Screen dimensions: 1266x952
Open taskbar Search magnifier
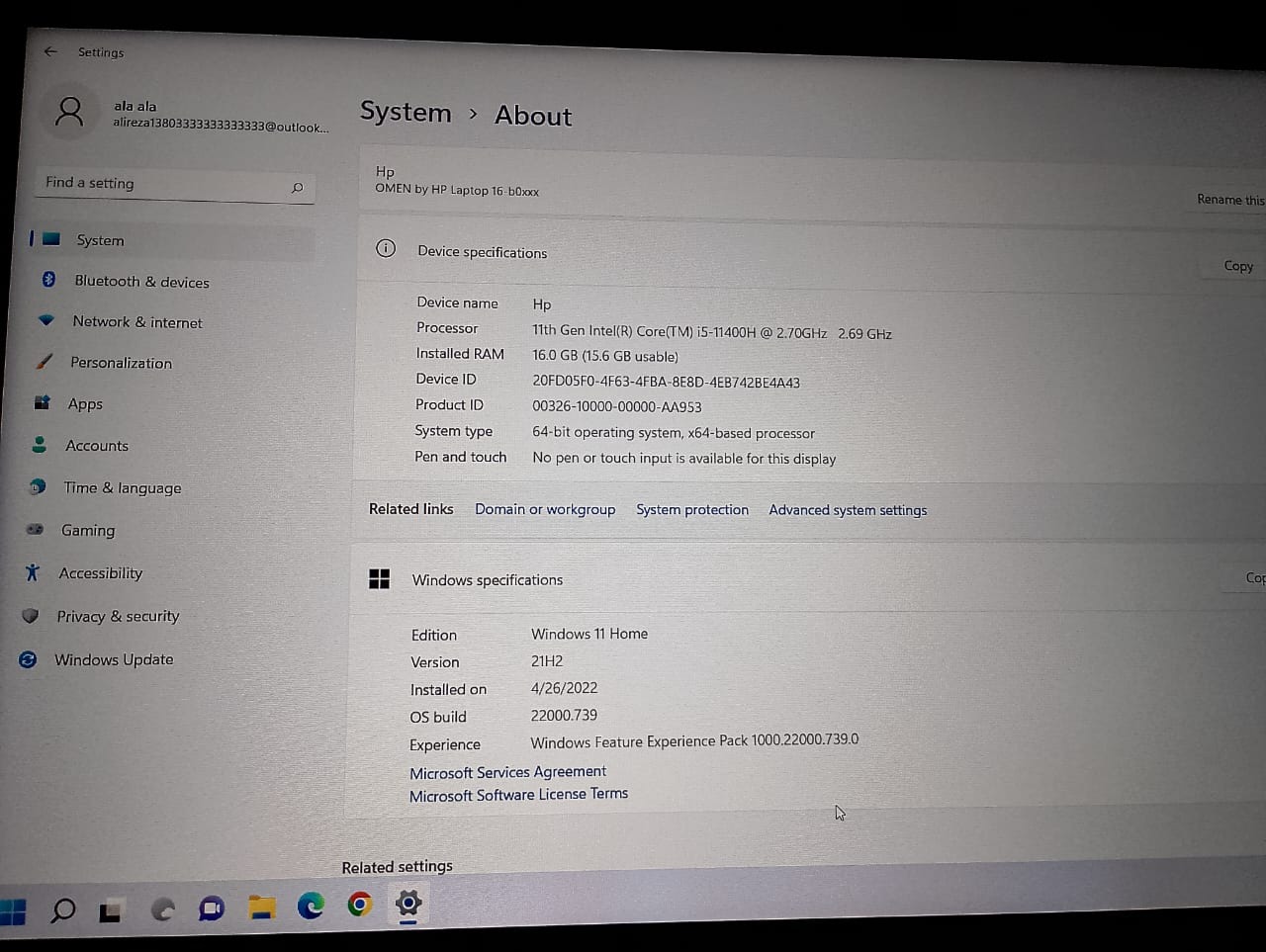[x=63, y=909]
